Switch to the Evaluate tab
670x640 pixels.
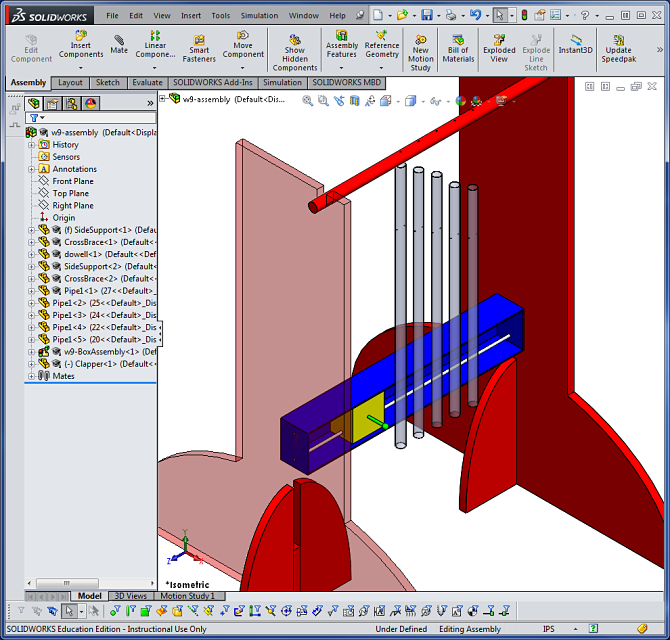[147, 82]
